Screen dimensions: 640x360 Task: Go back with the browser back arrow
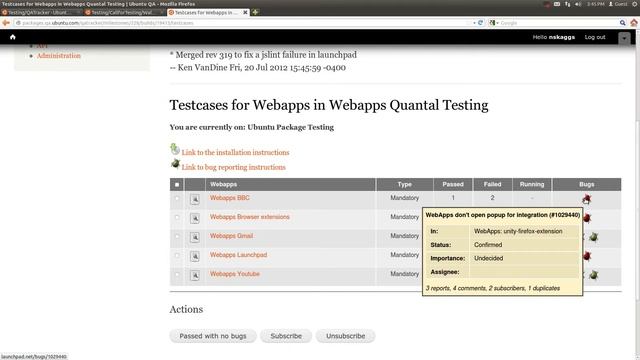click(6, 23)
